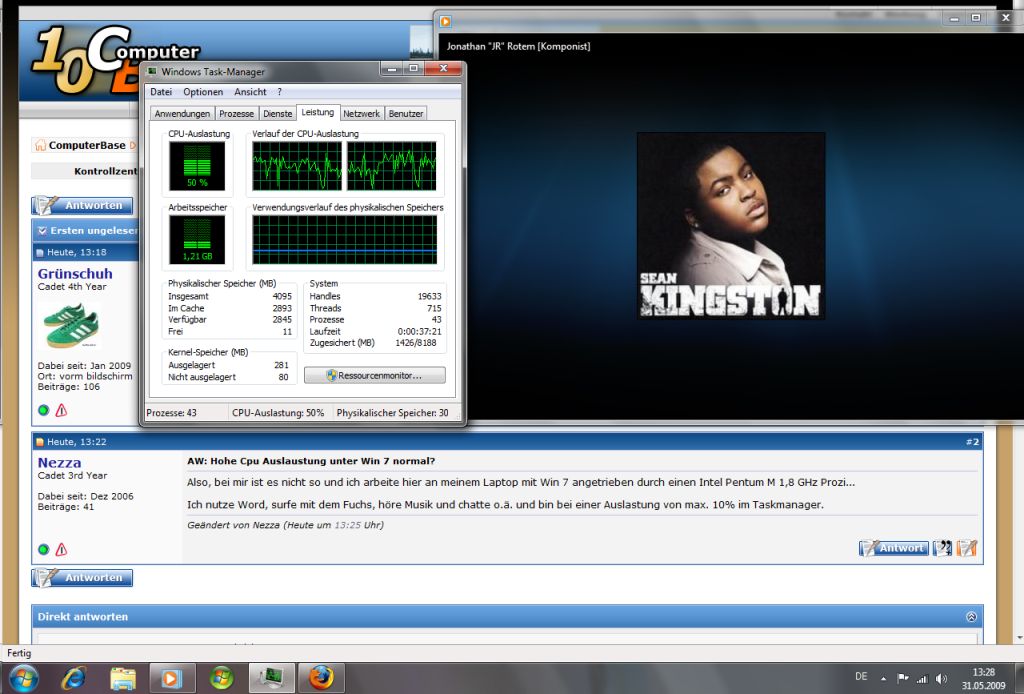The image size is (1024, 694).
Task: Click the Kontrollzentrum navigation link
Action: (106, 171)
